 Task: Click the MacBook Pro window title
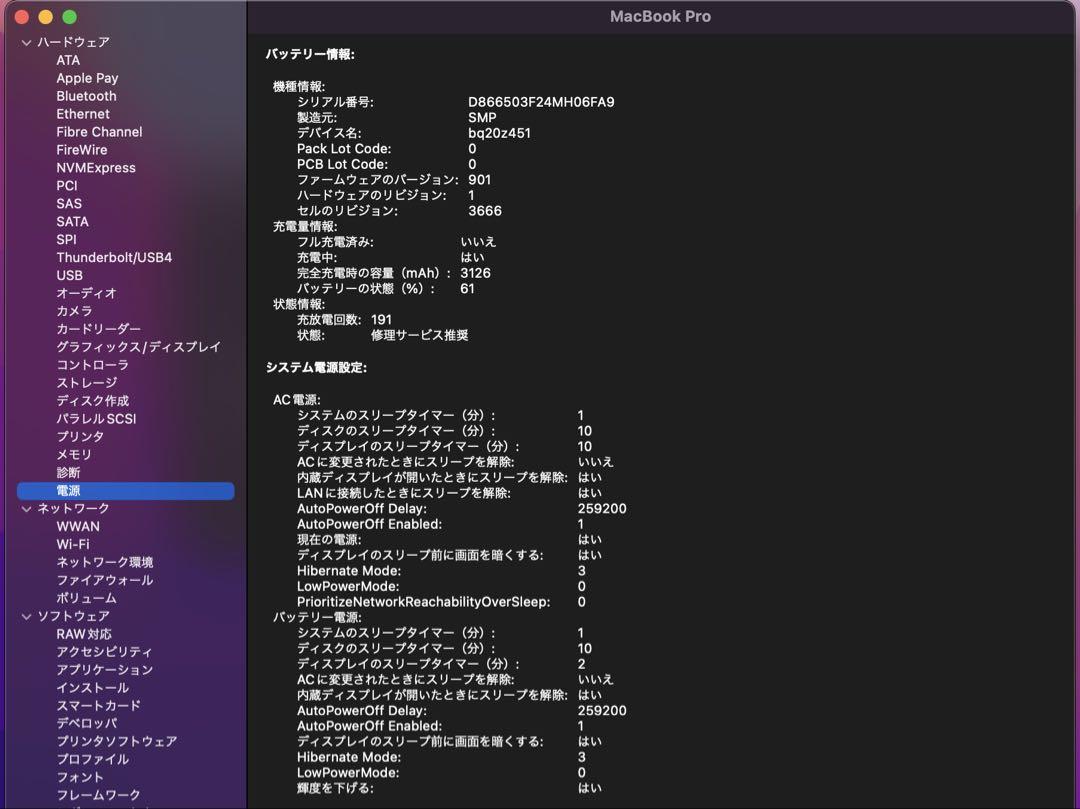[660, 17]
